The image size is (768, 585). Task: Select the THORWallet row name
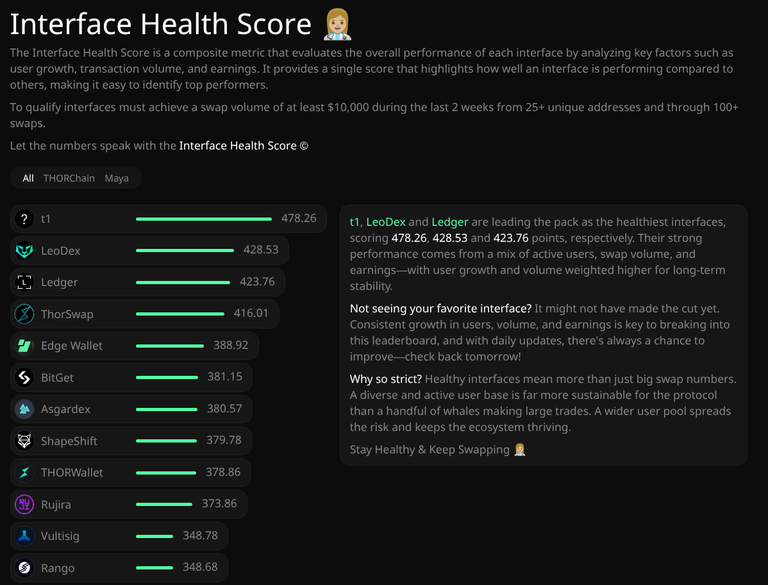(72, 473)
